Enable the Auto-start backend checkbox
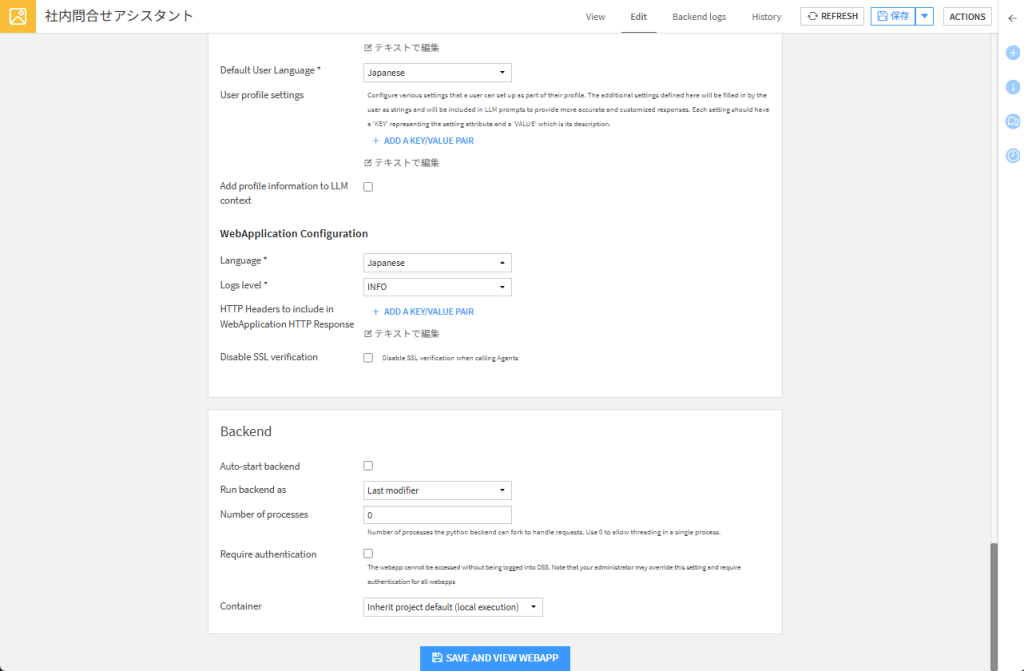Image resolution: width=1024 pixels, height=671 pixels. click(368, 466)
